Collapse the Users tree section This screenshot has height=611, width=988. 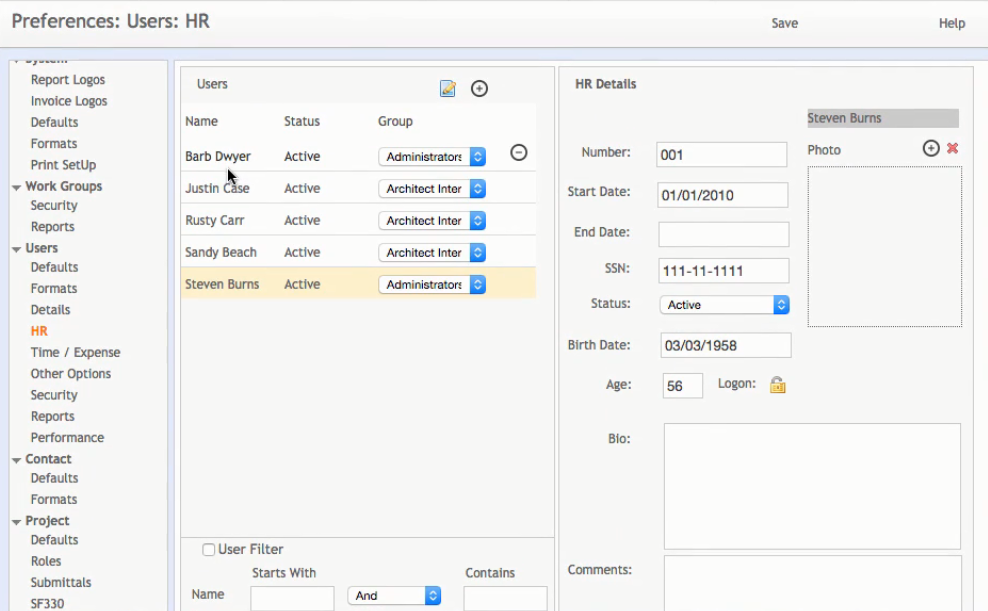coord(17,249)
